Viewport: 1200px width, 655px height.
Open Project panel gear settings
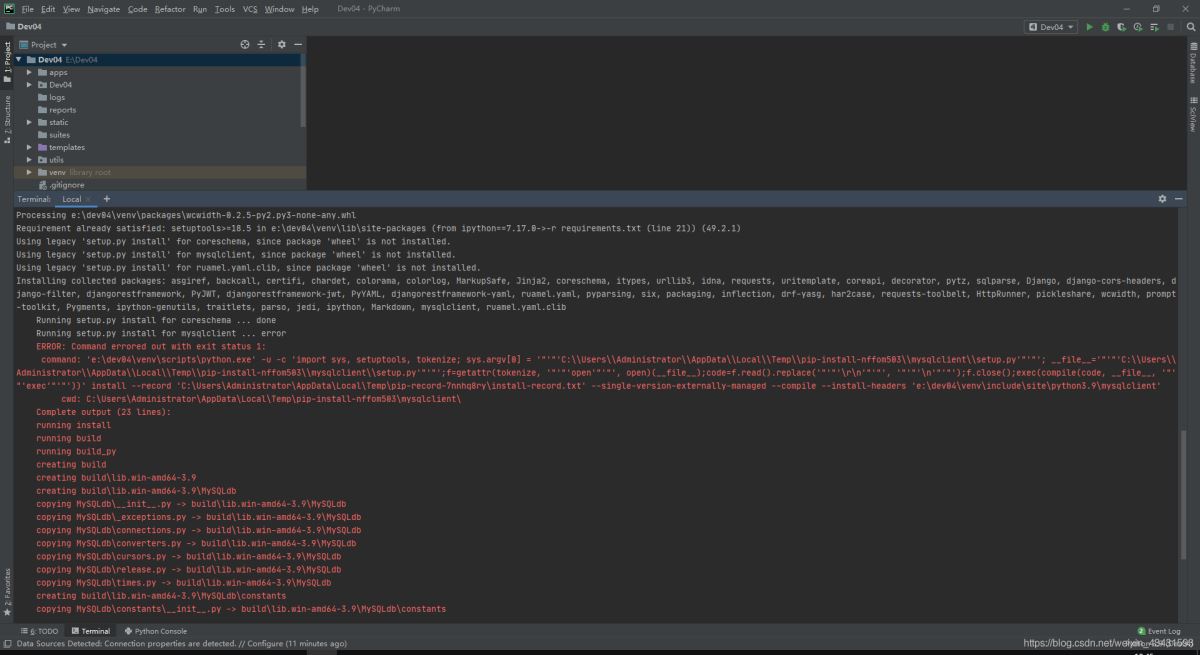click(x=281, y=45)
